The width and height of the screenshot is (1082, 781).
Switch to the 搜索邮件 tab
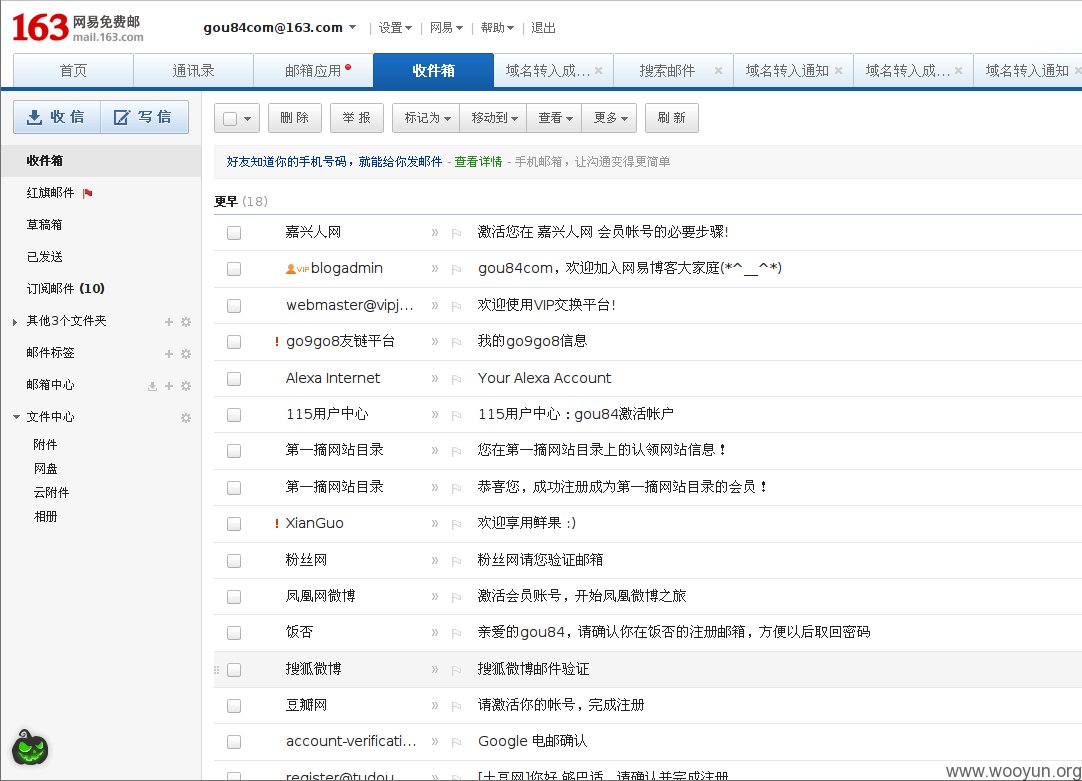pyautogui.click(x=667, y=70)
